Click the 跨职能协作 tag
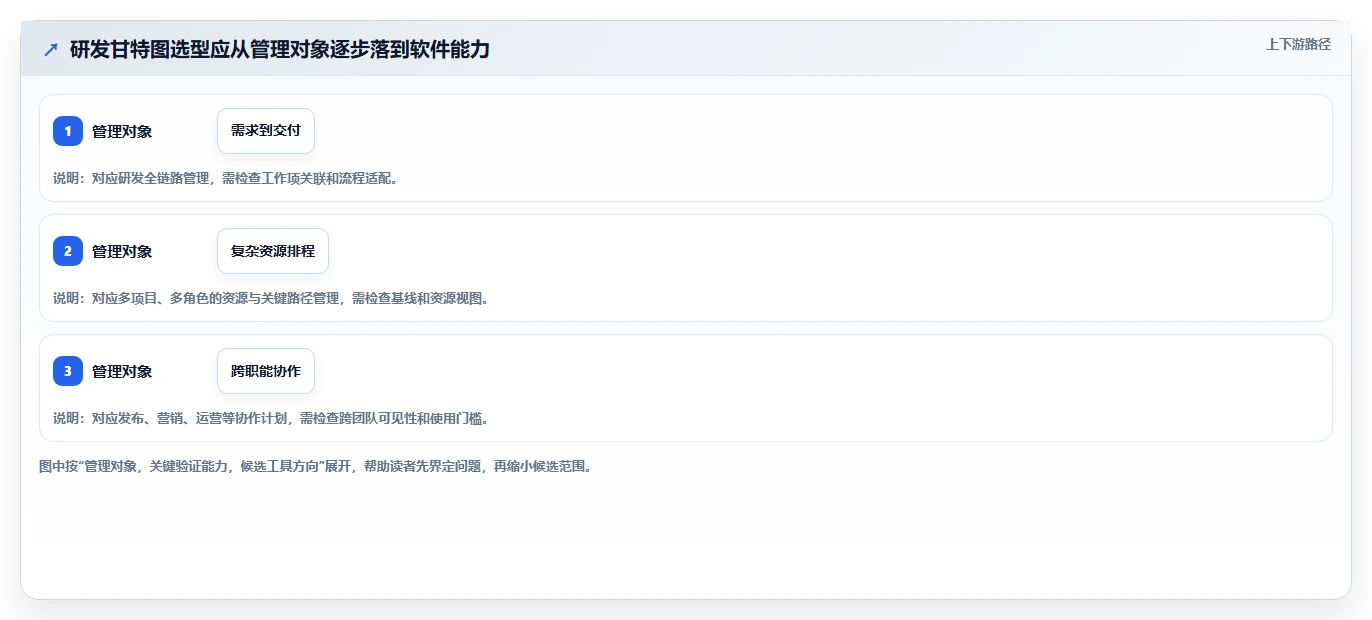The width and height of the screenshot is (1372, 620). (266, 371)
